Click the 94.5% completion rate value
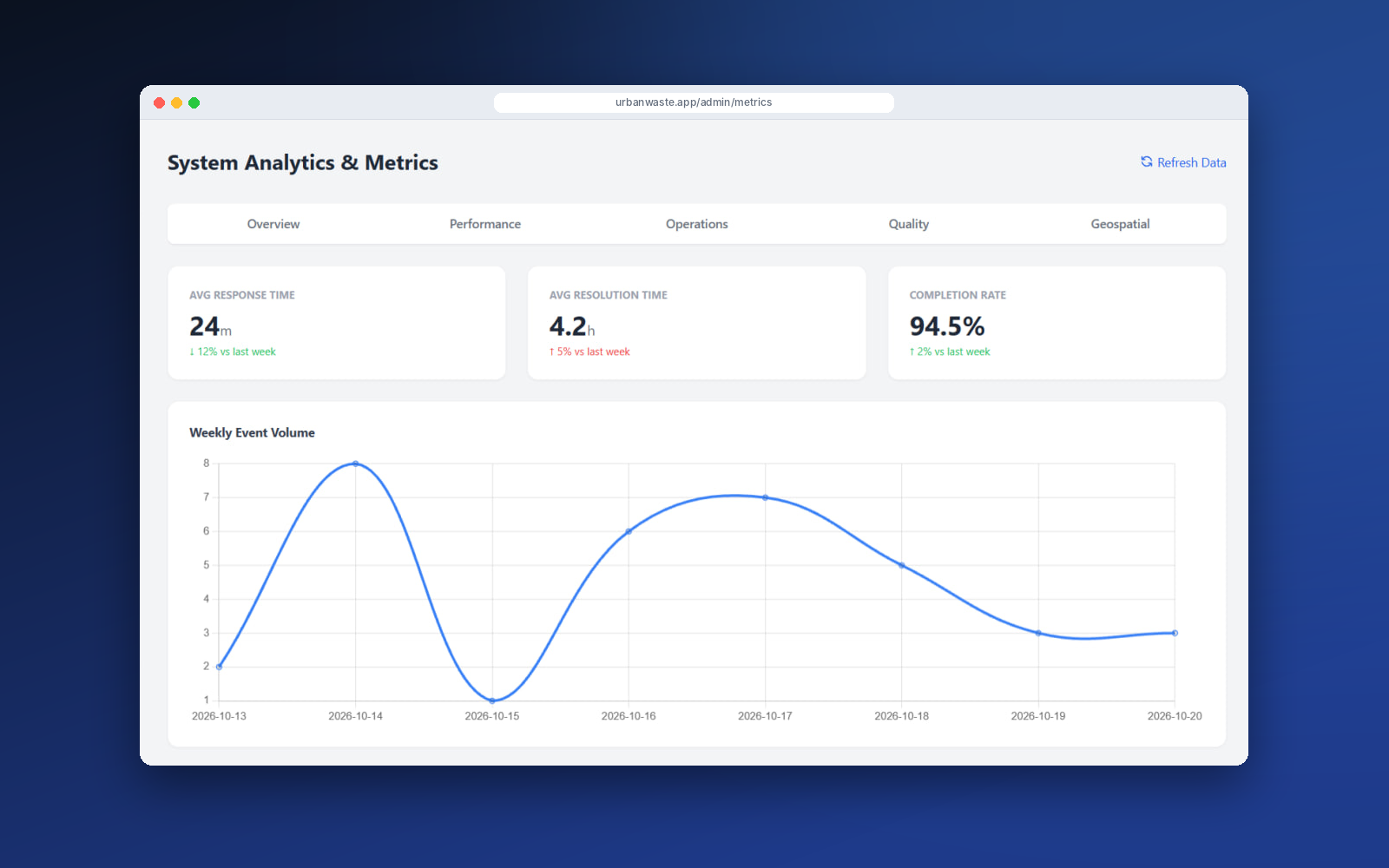This screenshot has height=868, width=1389. click(947, 326)
